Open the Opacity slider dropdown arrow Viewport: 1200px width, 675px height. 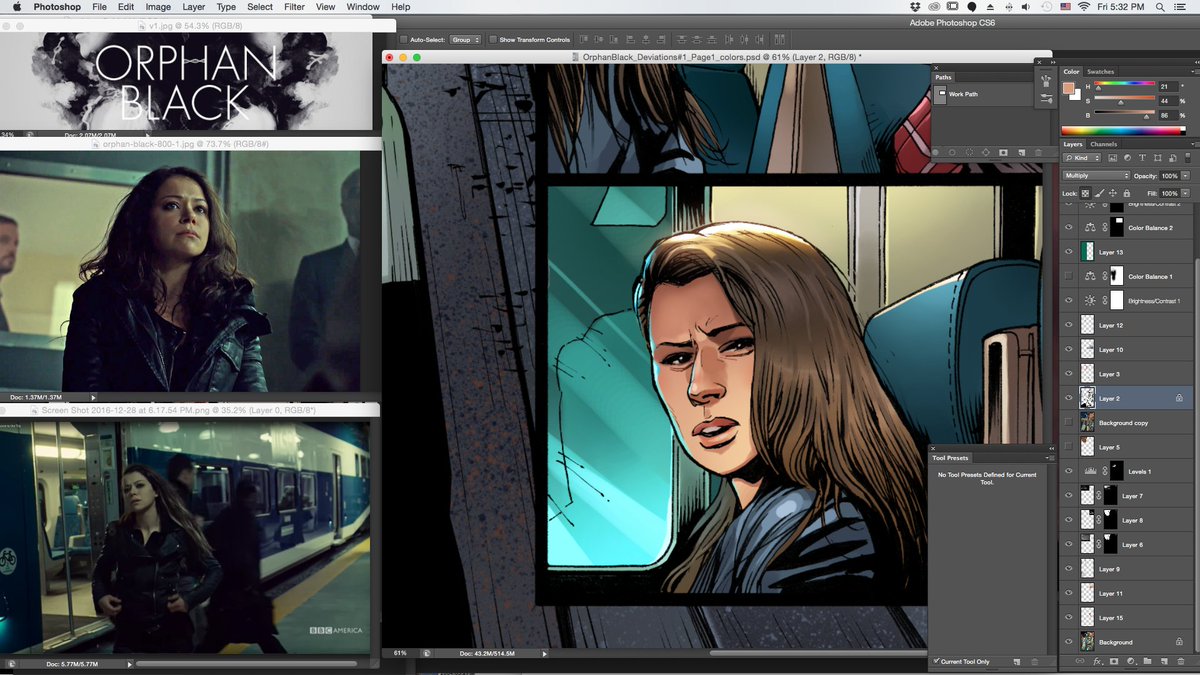[x=1185, y=175]
